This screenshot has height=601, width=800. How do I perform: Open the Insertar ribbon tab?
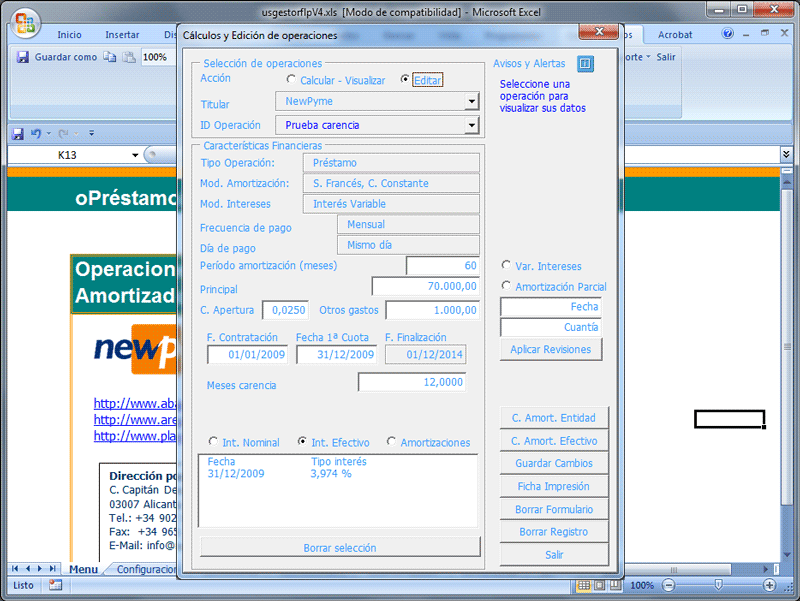[x=122, y=35]
